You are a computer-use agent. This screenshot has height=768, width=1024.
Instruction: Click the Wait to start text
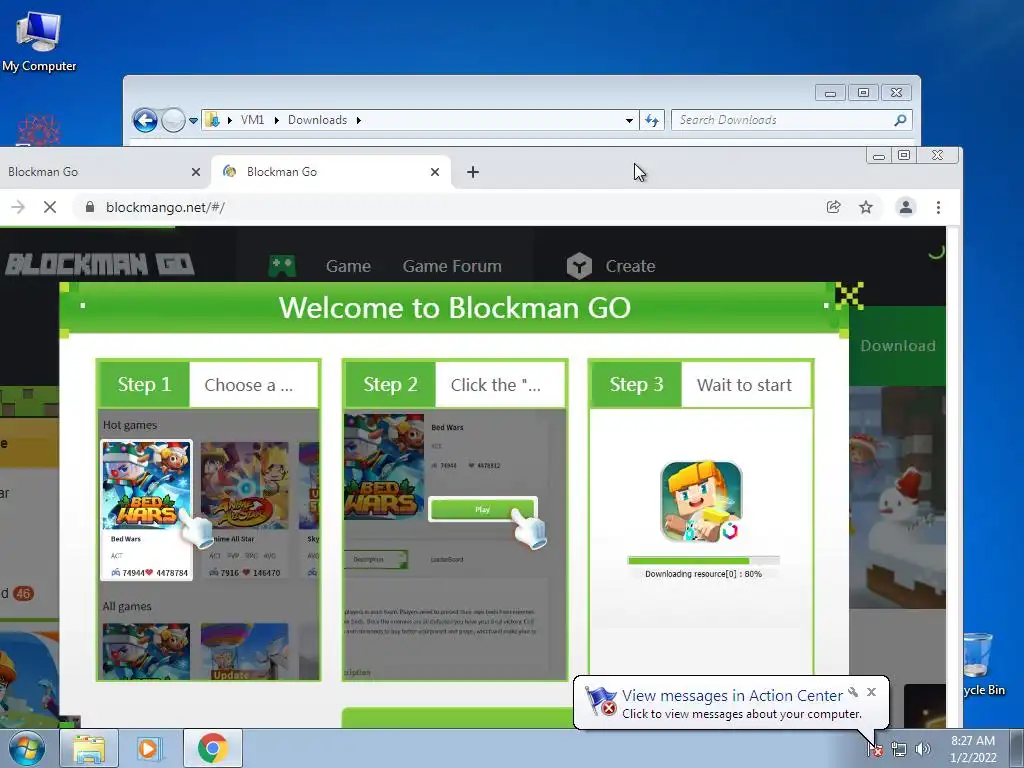pyautogui.click(x=744, y=385)
